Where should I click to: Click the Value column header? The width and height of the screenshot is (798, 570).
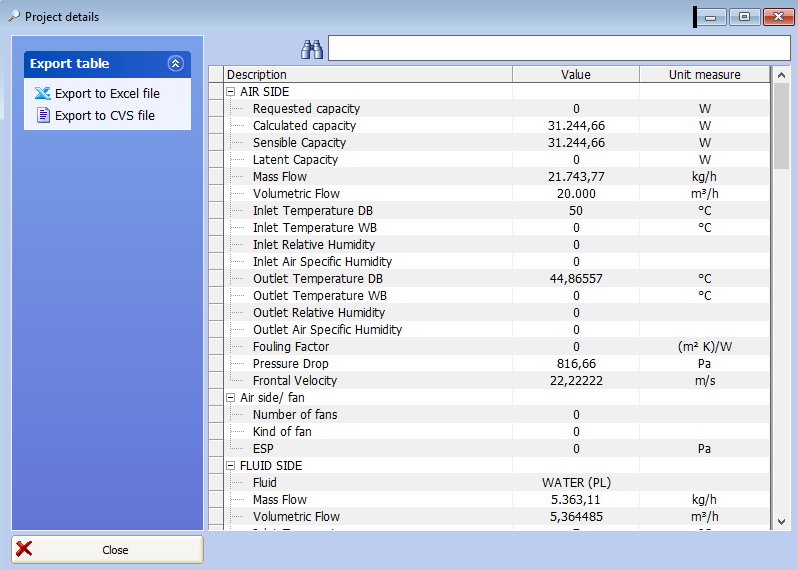click(576, 74)
